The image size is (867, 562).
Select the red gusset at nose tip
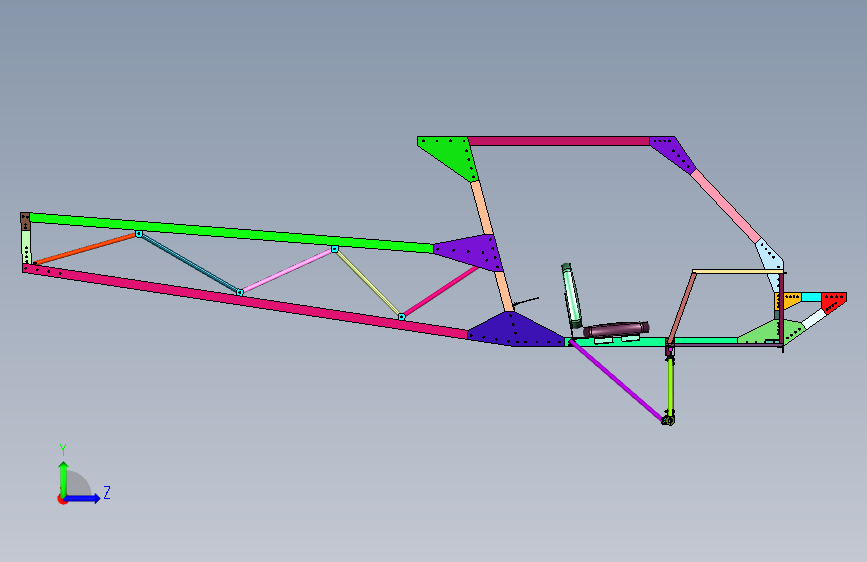[834, 303]
